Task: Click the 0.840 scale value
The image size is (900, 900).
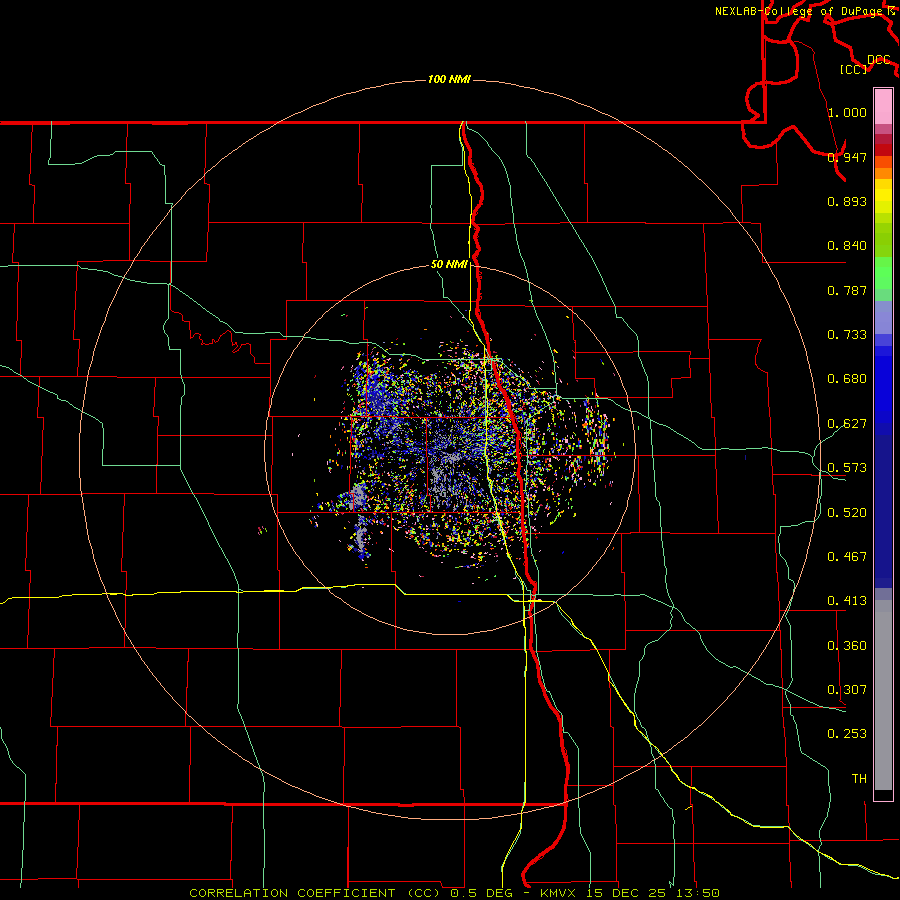Action: 847,246
